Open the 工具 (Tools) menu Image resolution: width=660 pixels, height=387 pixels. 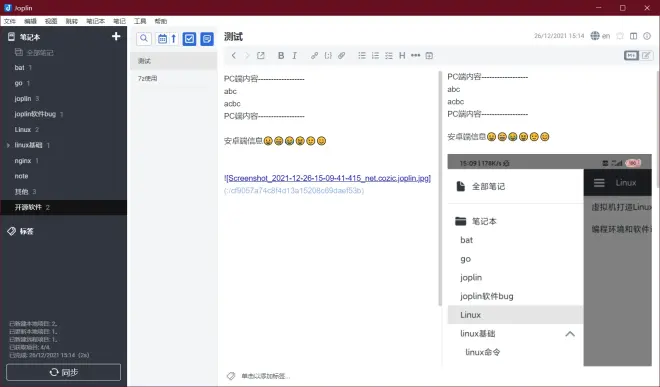pyautogui.click(x=140, y=21)
